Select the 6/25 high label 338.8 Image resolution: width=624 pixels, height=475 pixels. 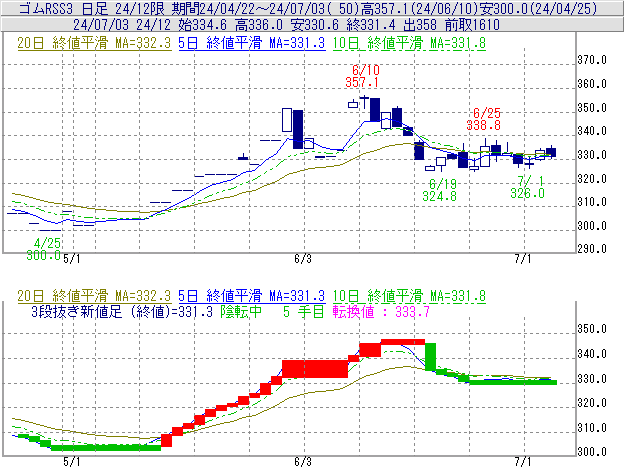pos(484,118)
